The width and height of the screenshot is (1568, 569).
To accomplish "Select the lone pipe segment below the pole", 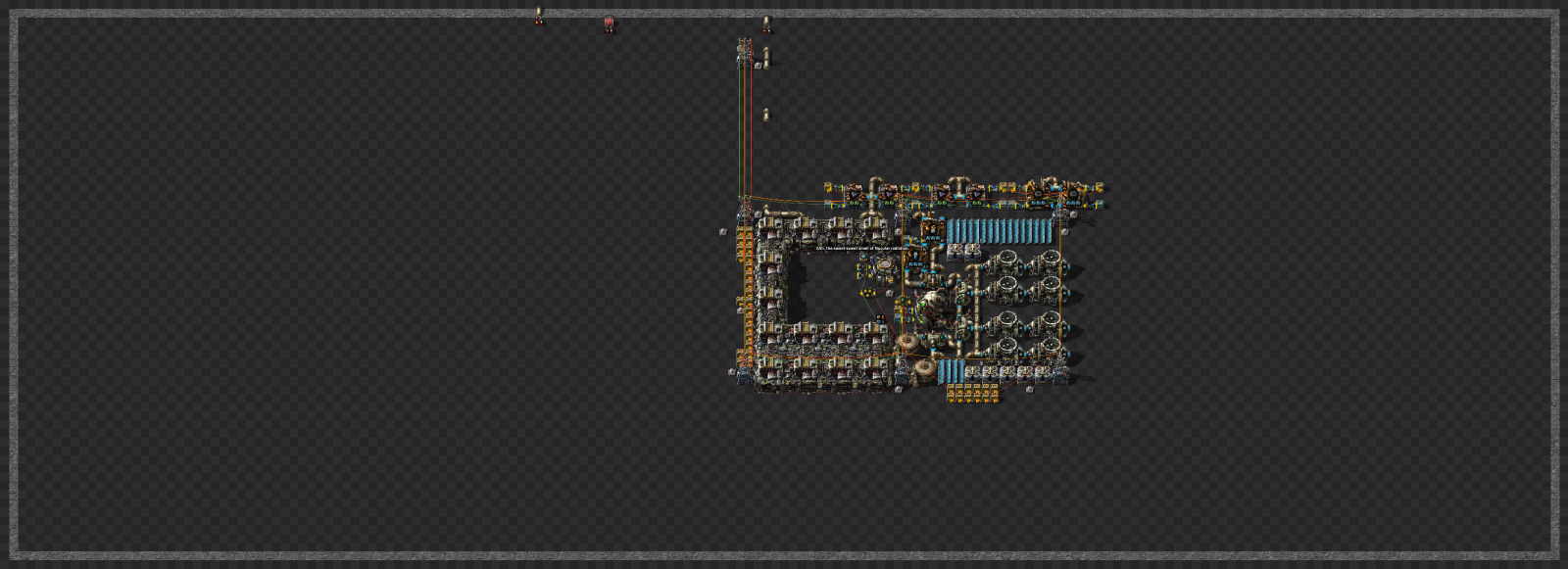I will 766,116.
